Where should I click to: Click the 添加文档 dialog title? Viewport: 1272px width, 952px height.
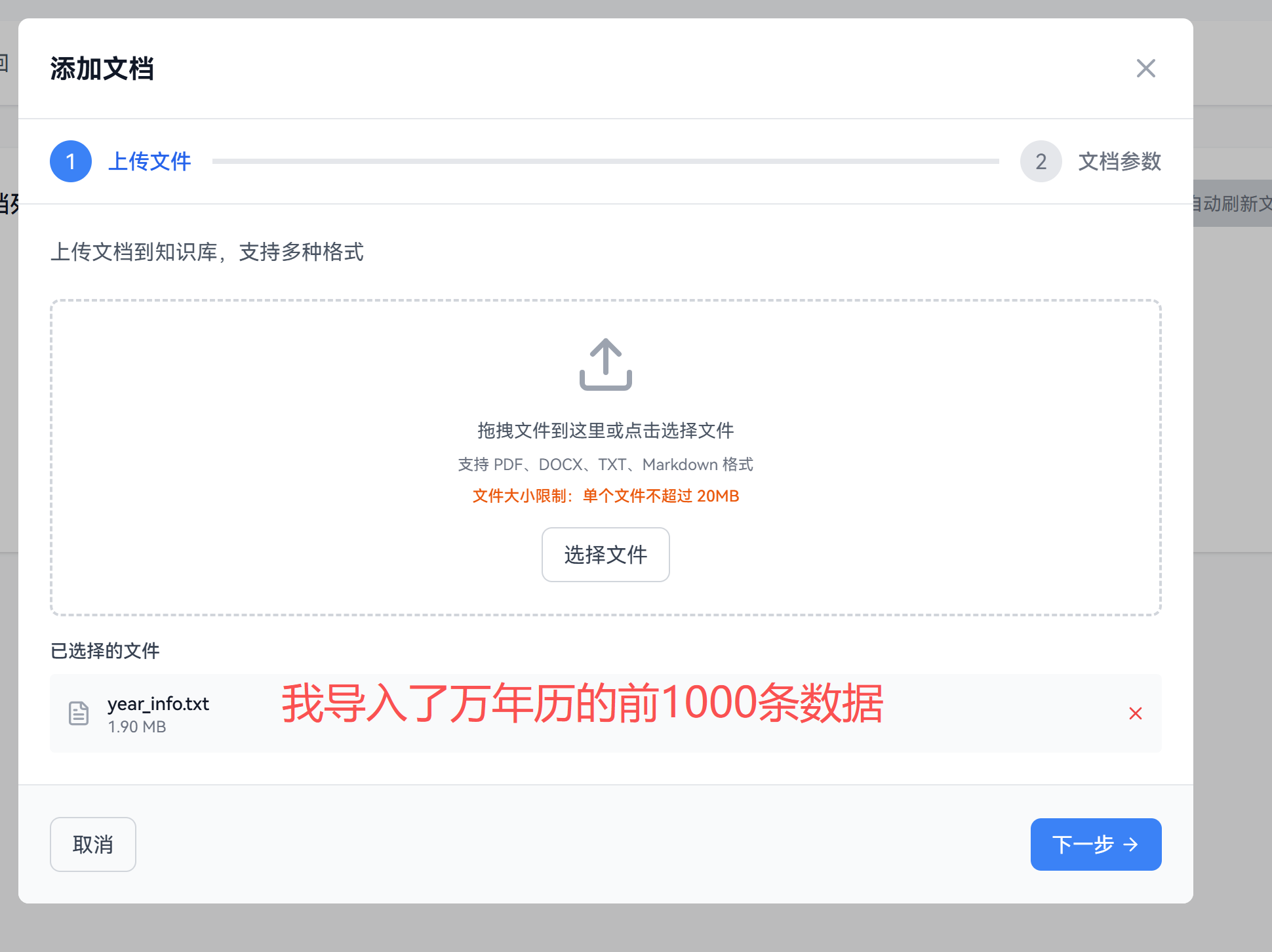coord(102,68)
